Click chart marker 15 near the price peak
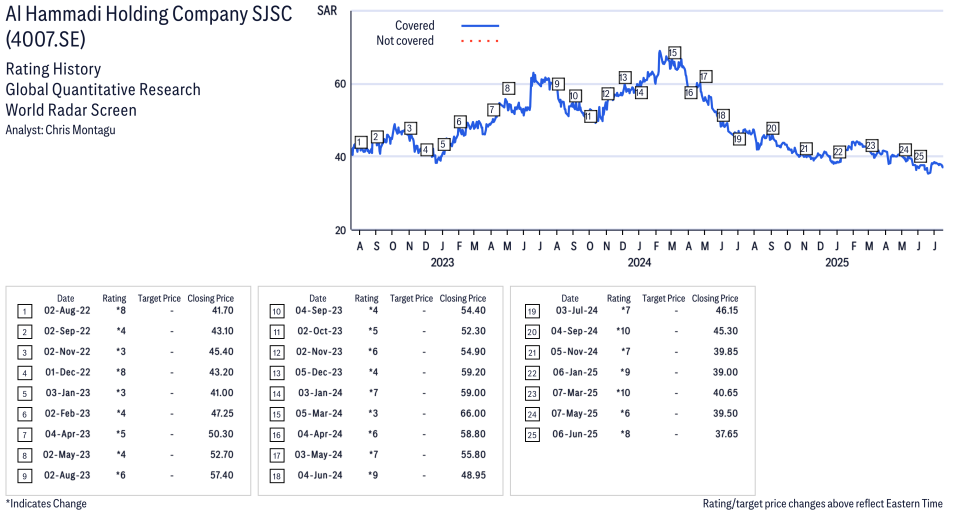954x510 pixels. pos(673,52)
